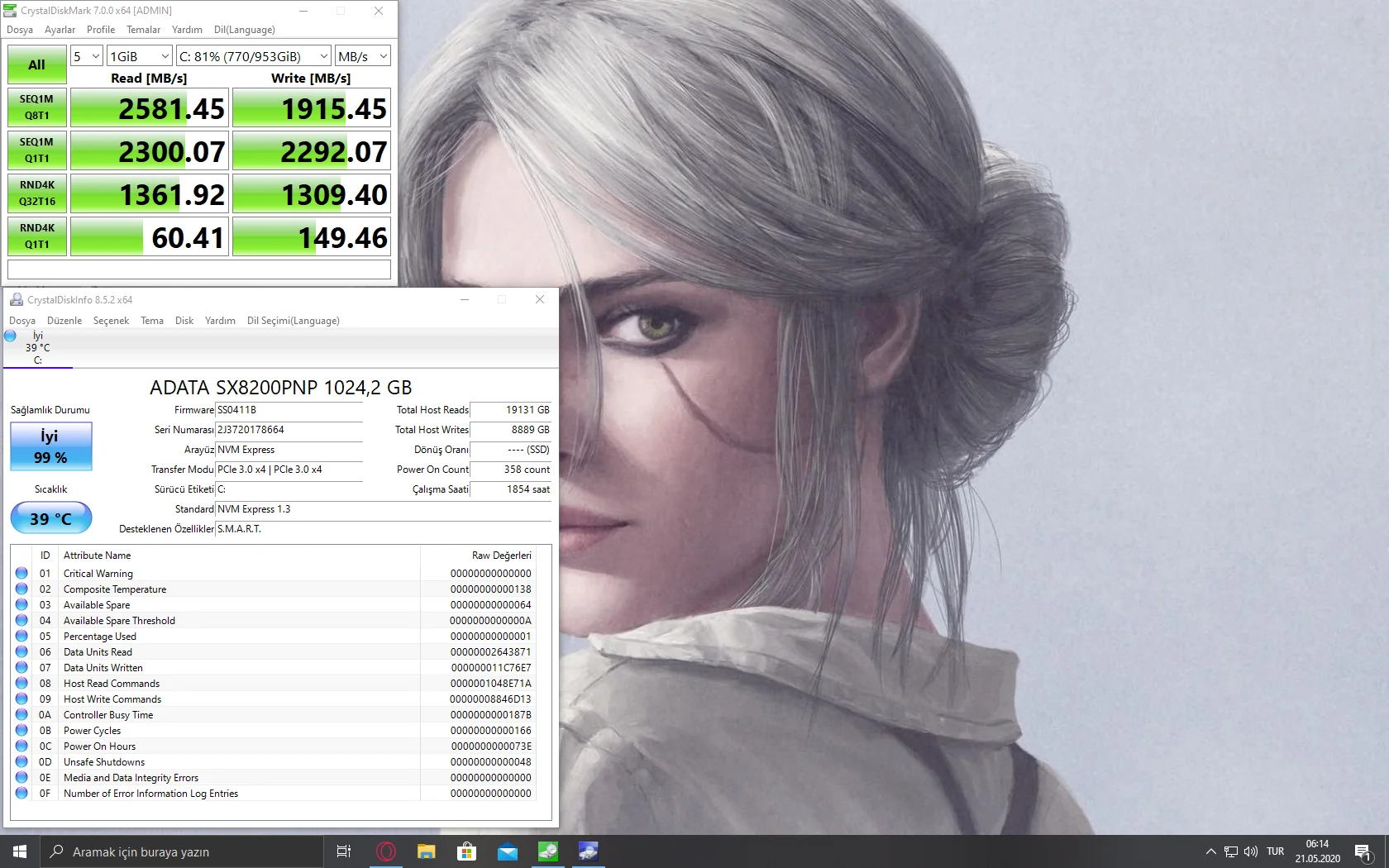
Task: Open the Disk menu in CrystalDiskInfo
Action: (184, 321)
